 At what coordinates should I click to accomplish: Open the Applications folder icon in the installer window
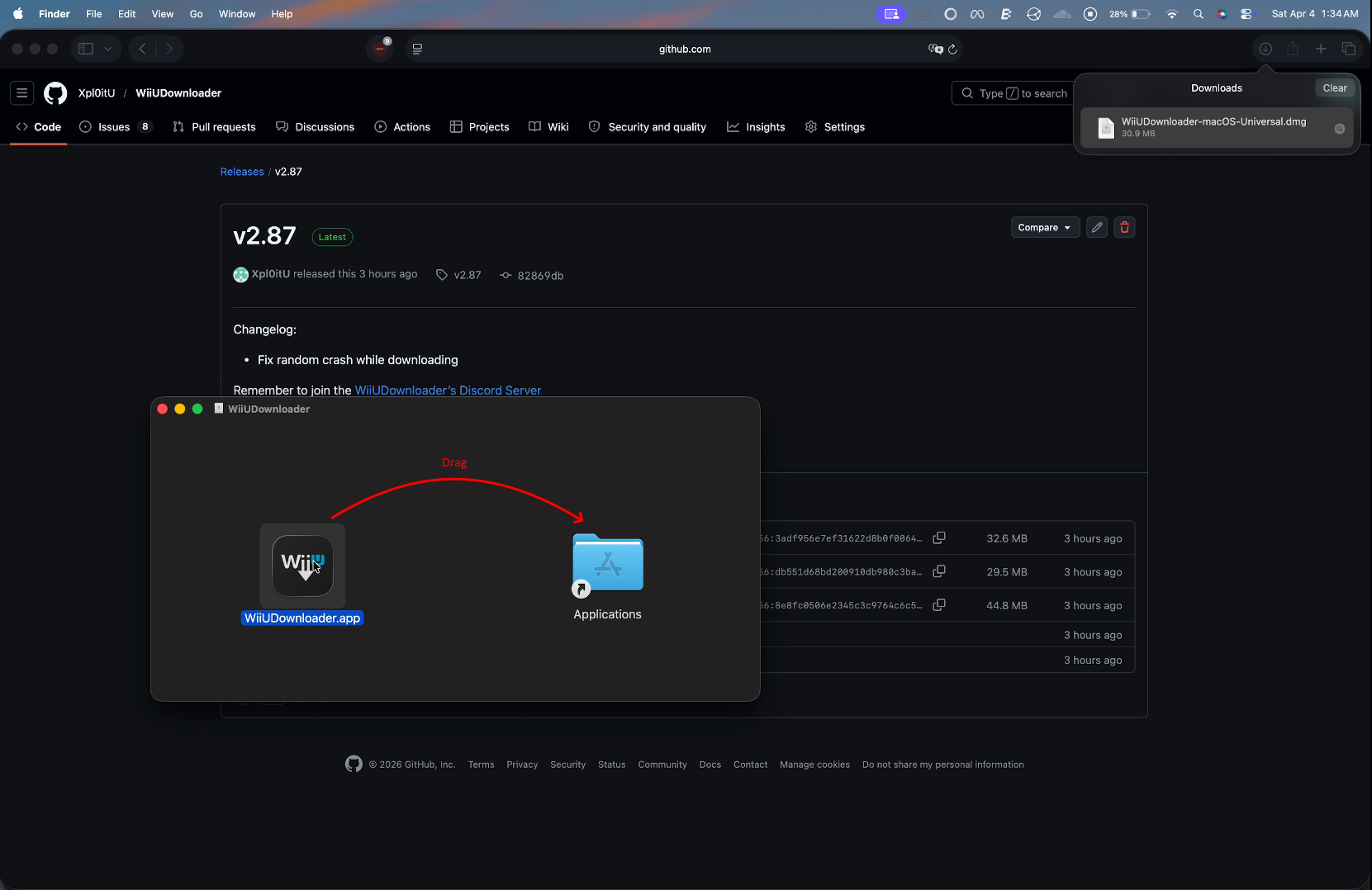point(607,563)
